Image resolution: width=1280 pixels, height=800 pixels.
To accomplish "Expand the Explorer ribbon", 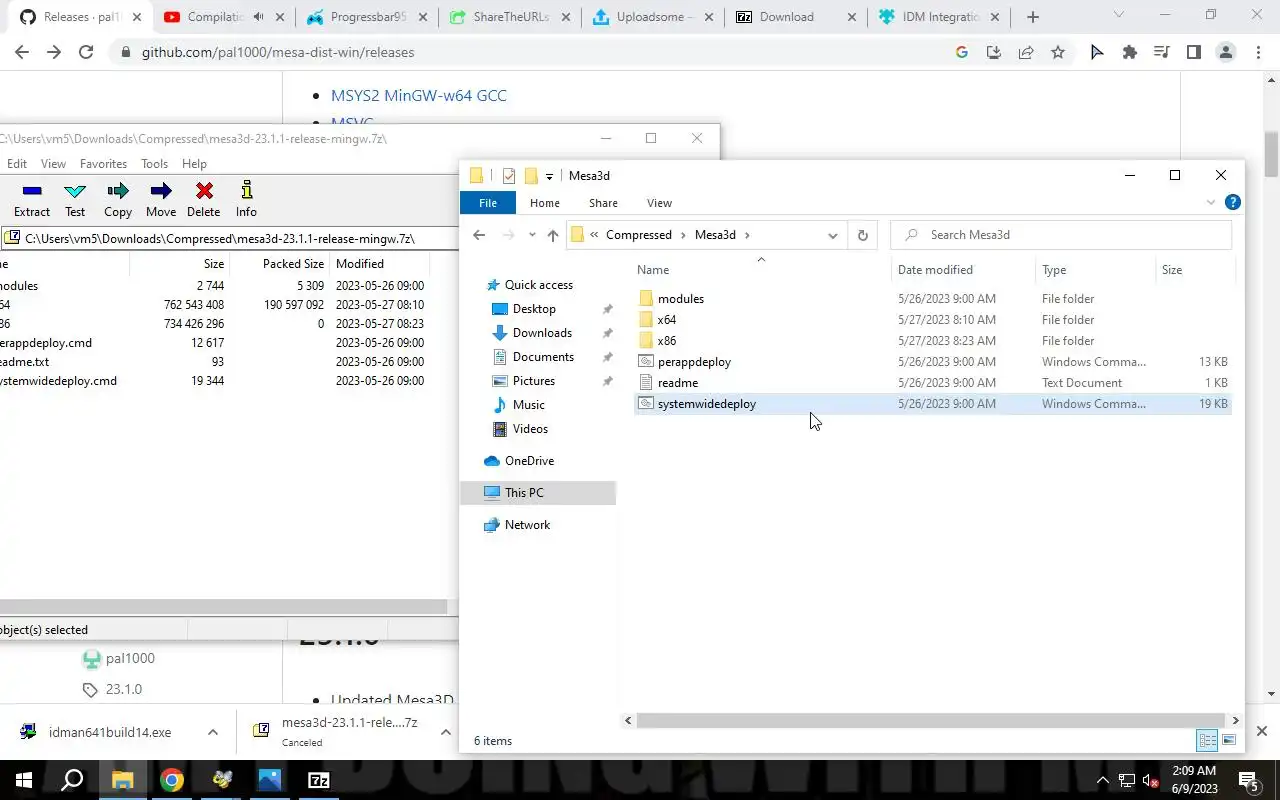I will [1211, 202].
